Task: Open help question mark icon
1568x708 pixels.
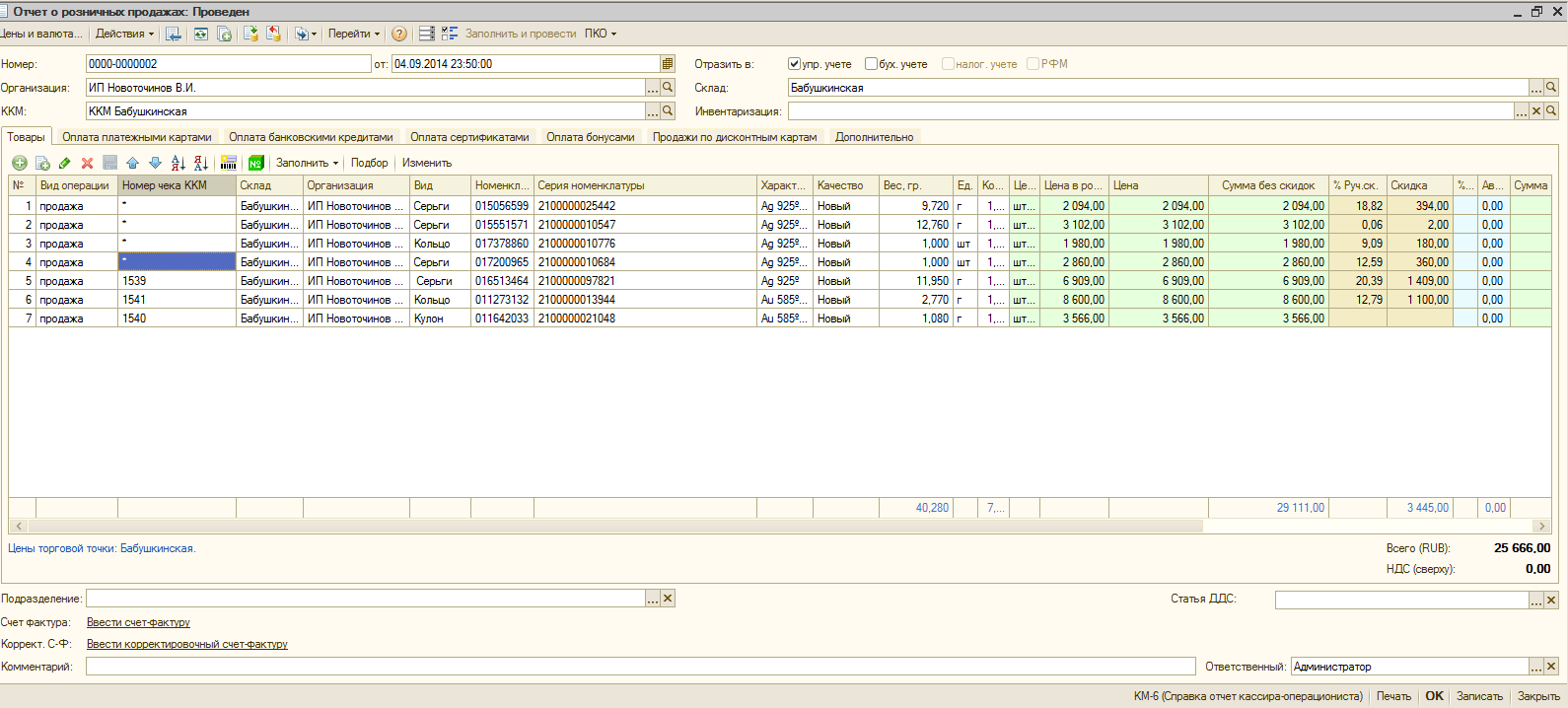Action: tap(398, 34)
